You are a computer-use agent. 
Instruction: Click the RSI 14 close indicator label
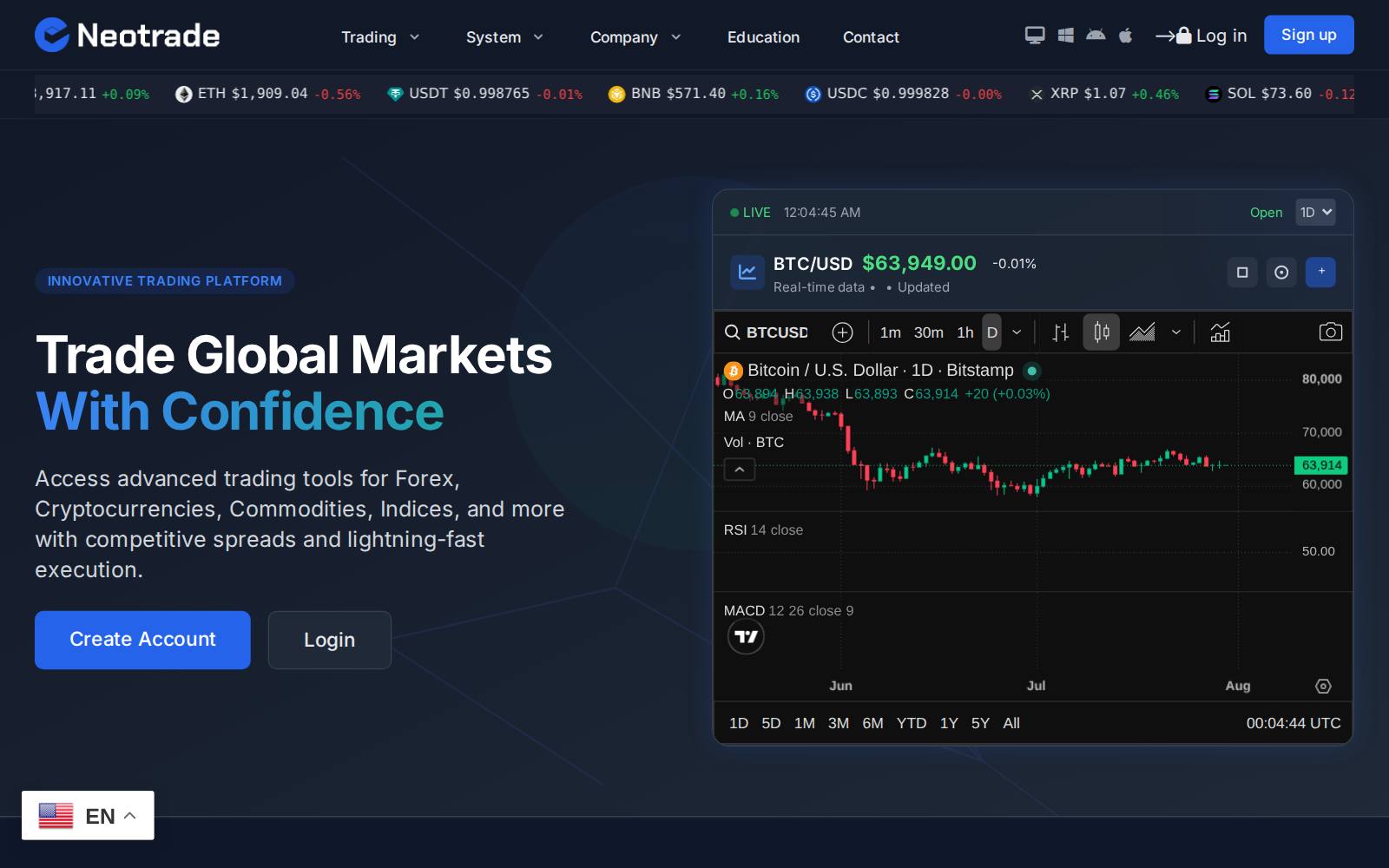[x=763, y=530]
